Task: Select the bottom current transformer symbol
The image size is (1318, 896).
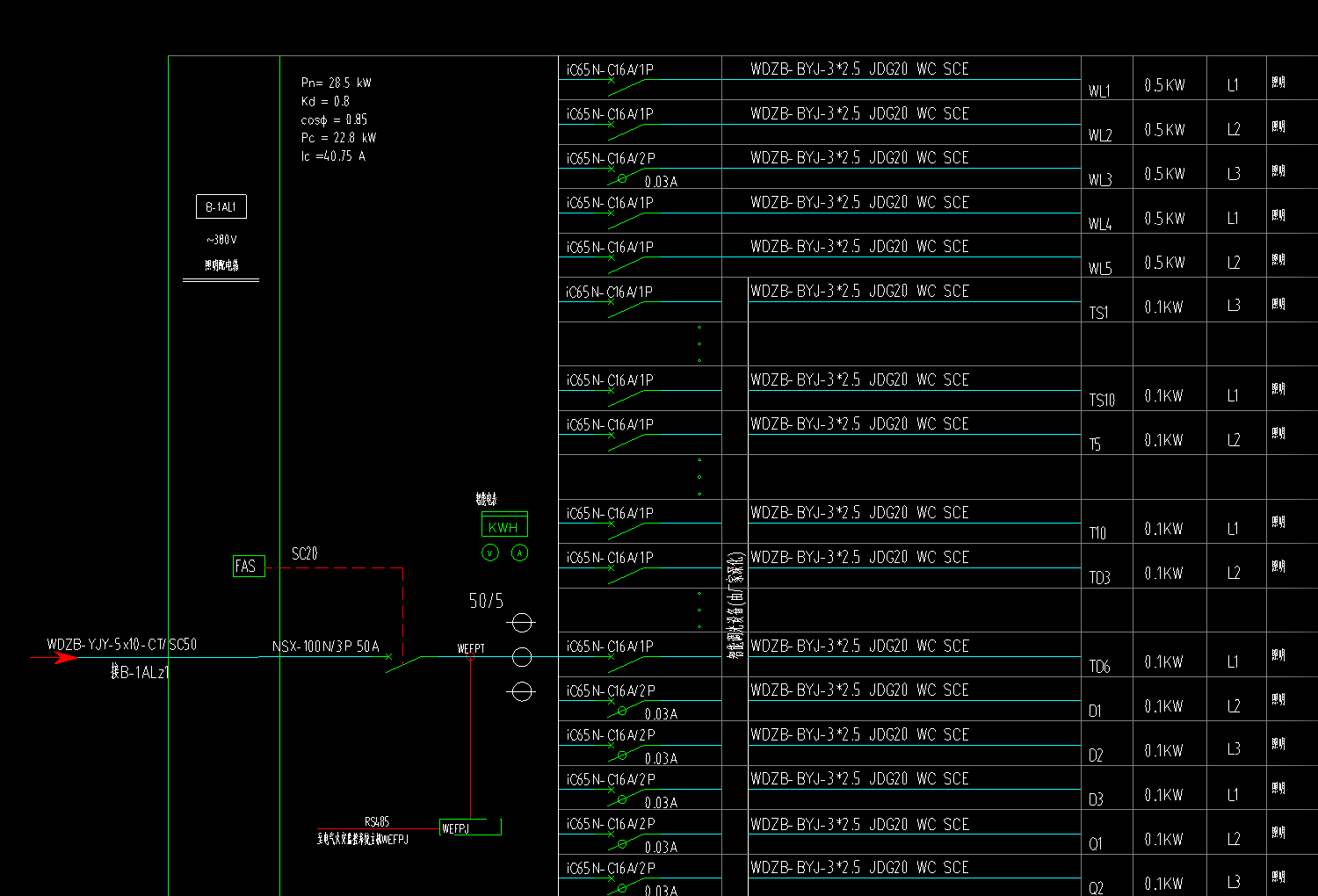Action: pyautogui.click(x=522, y=691)
